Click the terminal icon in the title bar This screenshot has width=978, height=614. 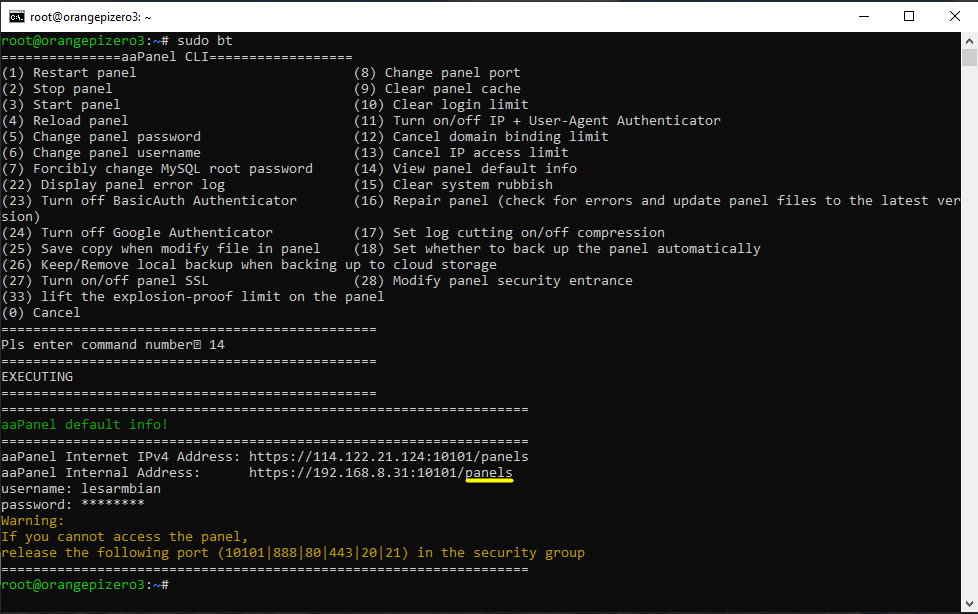pyautogui.click(x=17, y=16)
